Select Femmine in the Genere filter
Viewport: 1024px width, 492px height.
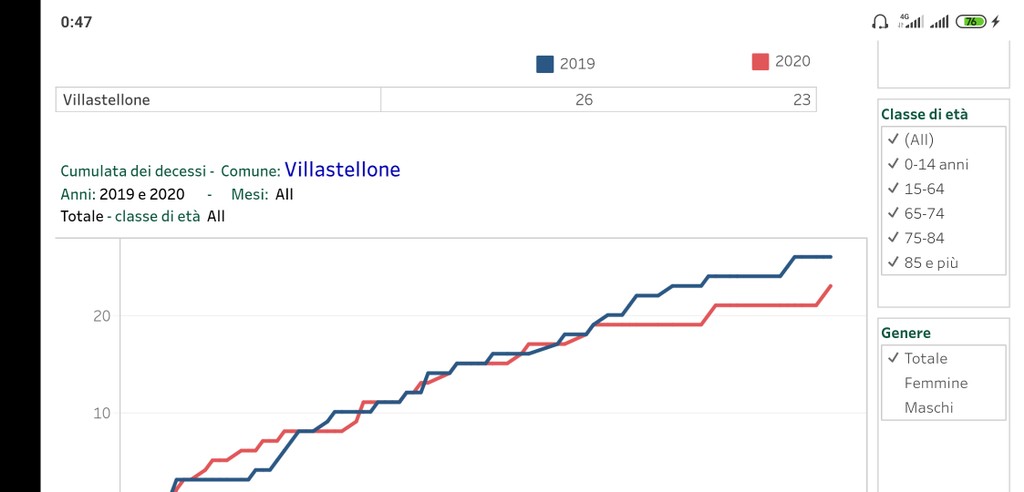click(935, 383)
